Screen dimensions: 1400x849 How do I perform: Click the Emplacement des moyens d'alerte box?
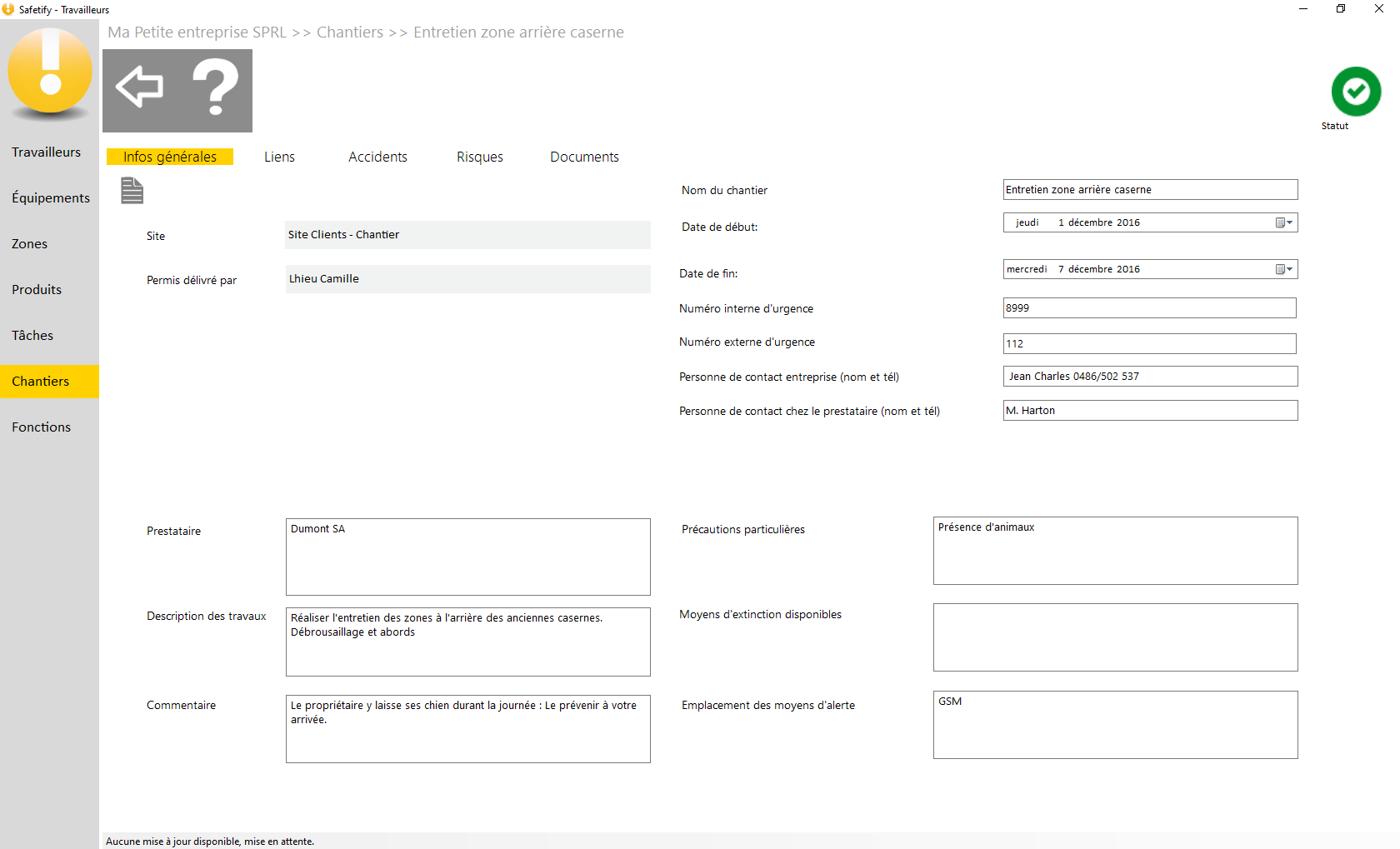point(1115,725)
